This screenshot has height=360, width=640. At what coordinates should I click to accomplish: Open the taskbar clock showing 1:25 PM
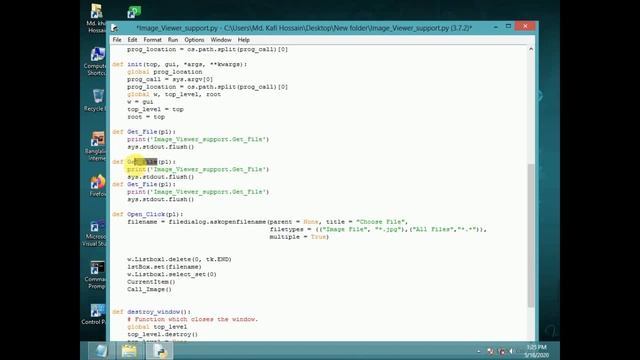pyautogui.click(x=536, y=351)
